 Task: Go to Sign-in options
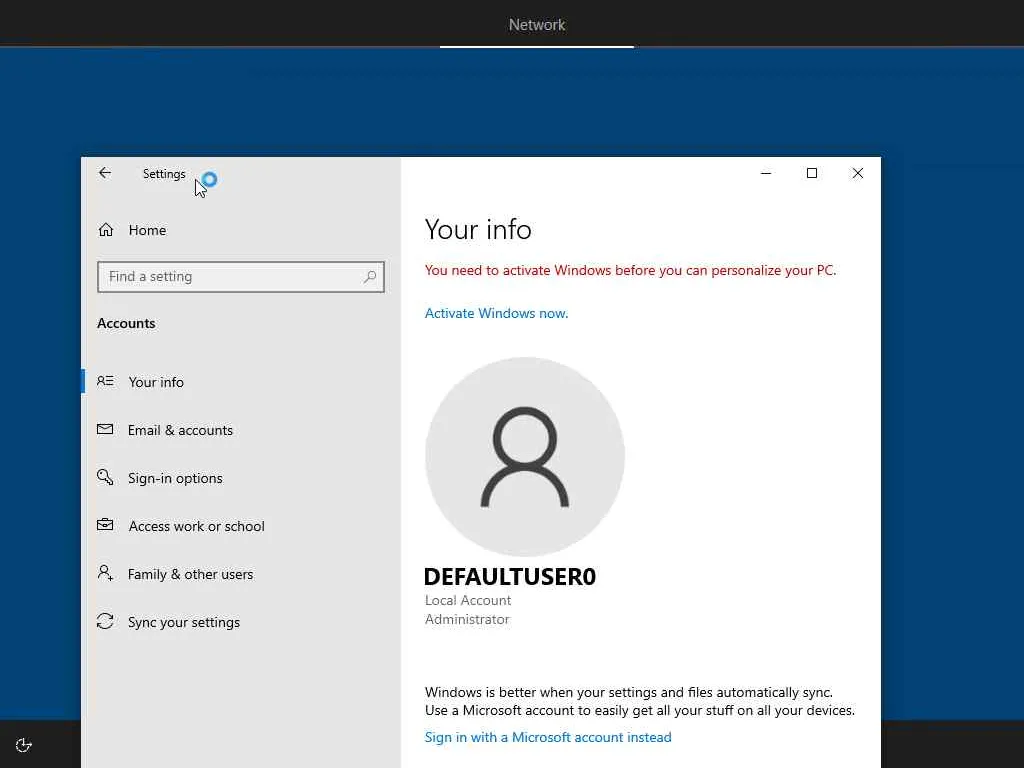[241, 478]
